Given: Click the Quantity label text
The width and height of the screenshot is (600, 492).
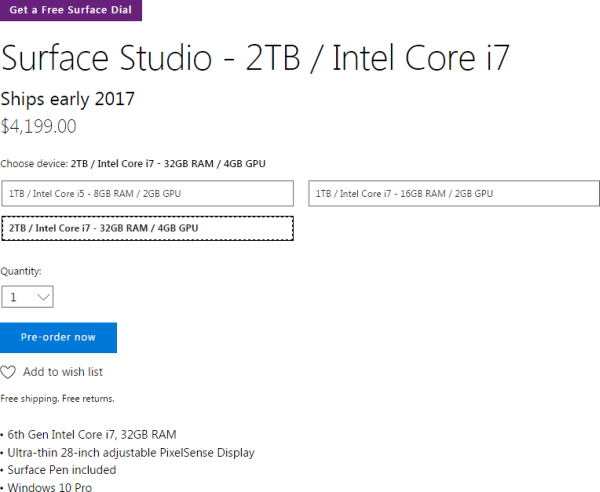Looking at the screenshot, I should [21, 271].
